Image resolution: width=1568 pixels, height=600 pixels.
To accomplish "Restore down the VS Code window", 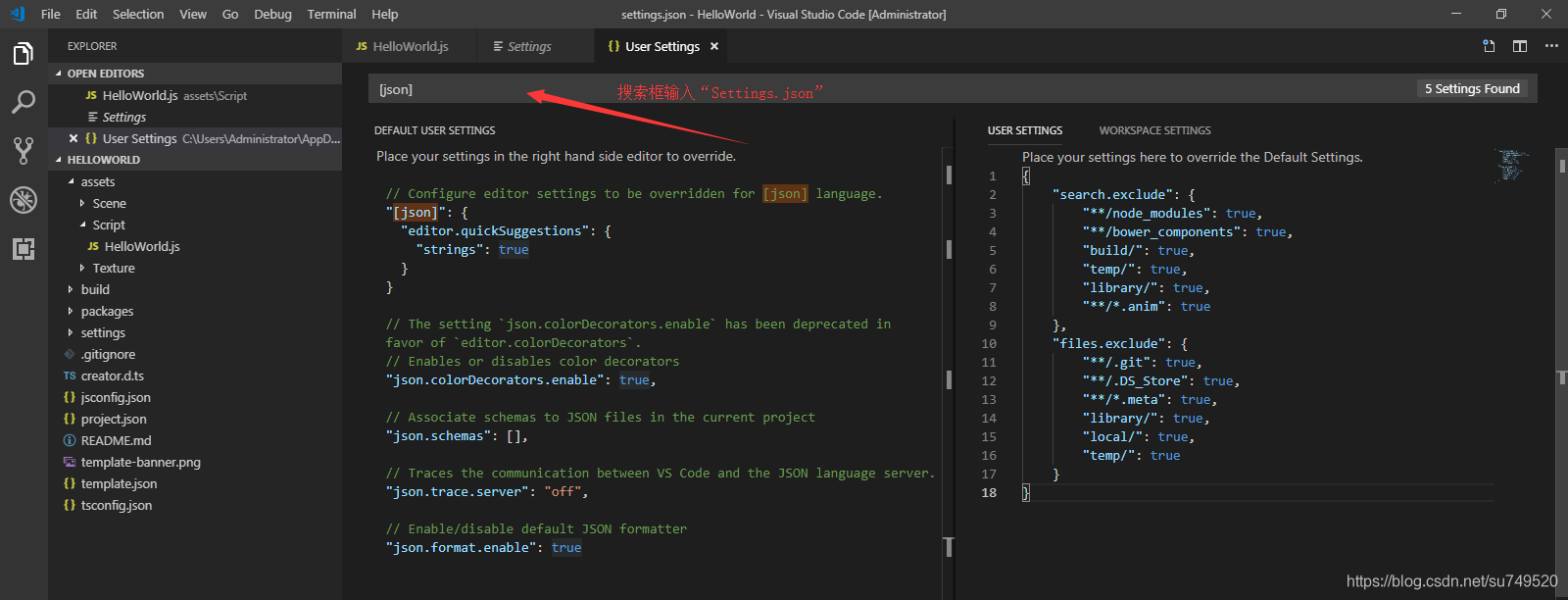I will tap(1500, 14).
